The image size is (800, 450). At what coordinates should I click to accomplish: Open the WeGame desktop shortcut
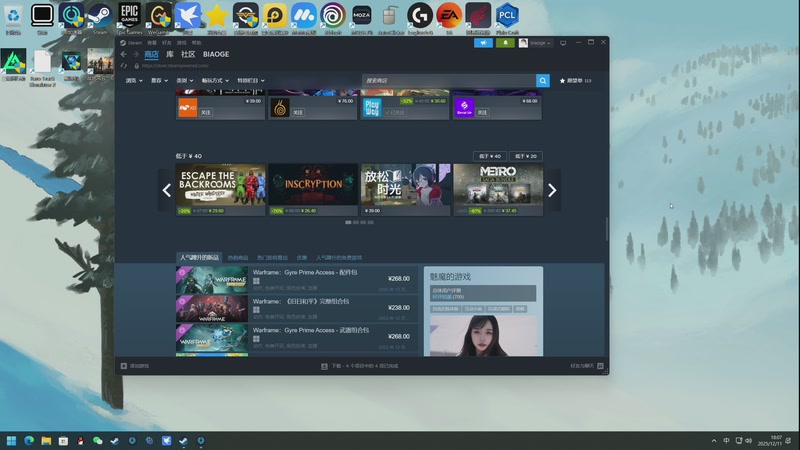tap(159, 18)
